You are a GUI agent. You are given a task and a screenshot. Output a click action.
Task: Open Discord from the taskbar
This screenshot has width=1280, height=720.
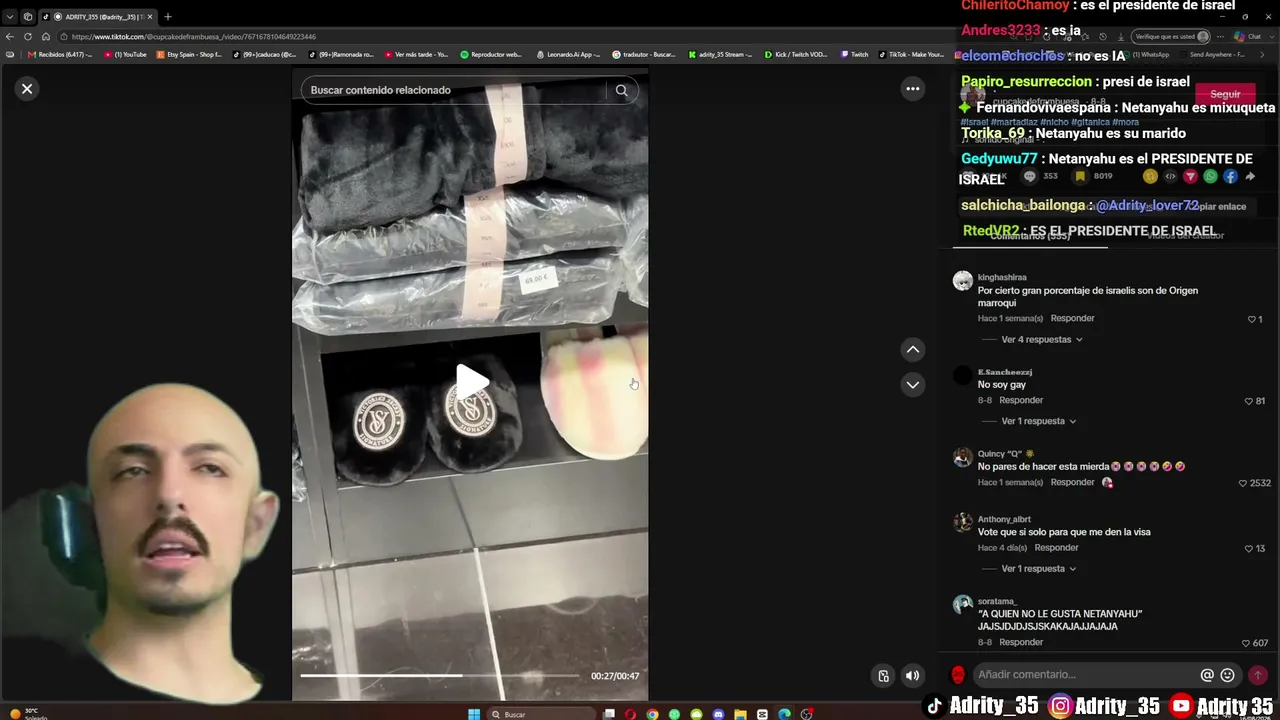718,714
